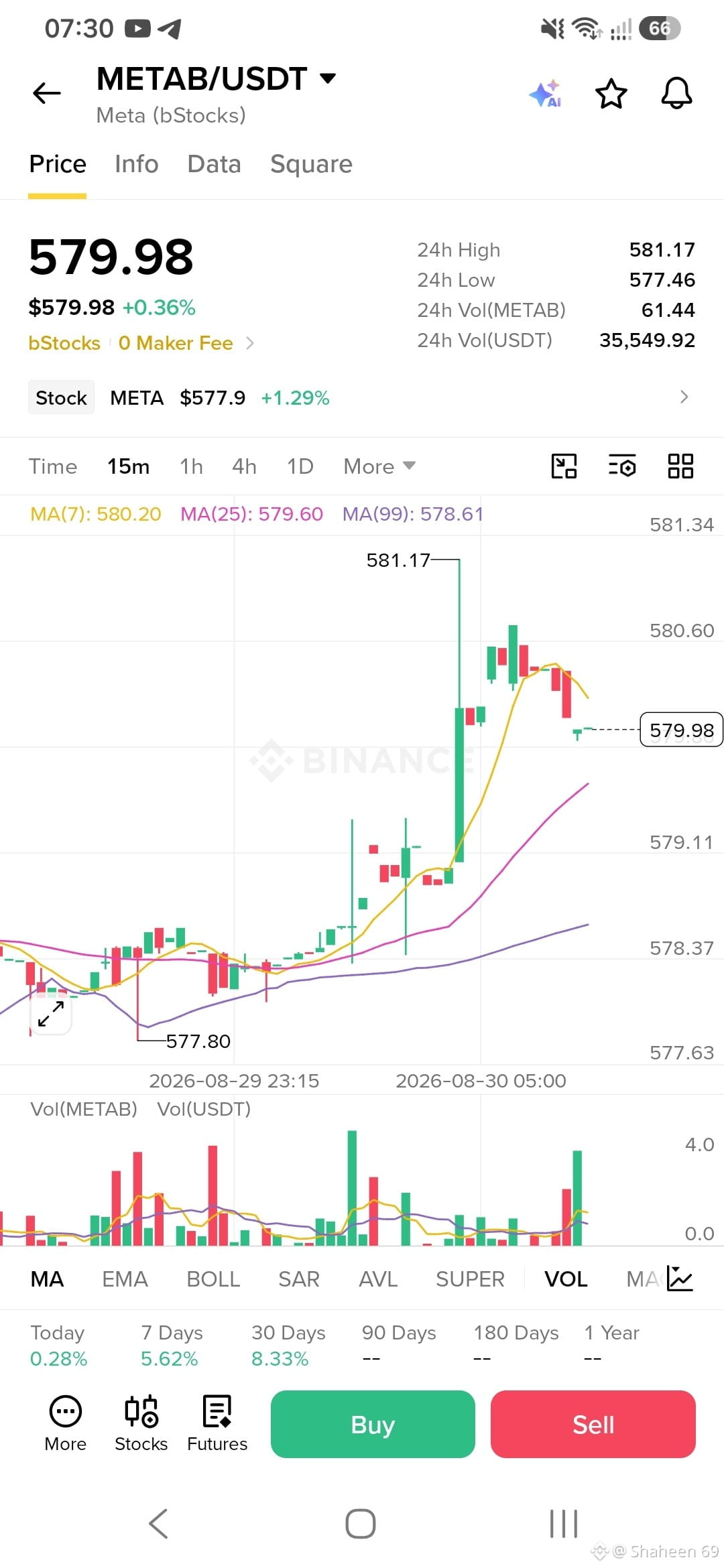
Task: Select the 1D interval
Action: click(300, 466)
